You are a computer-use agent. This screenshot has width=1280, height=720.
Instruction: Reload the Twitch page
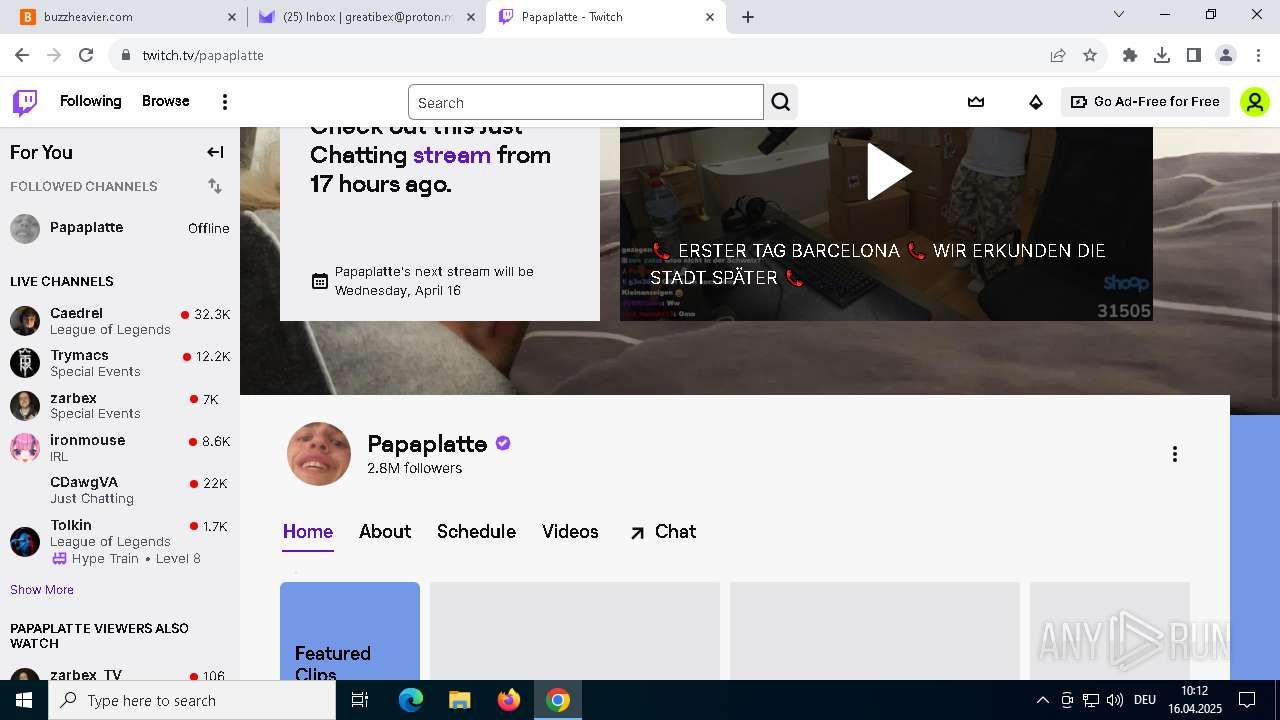tap(86, 55)
